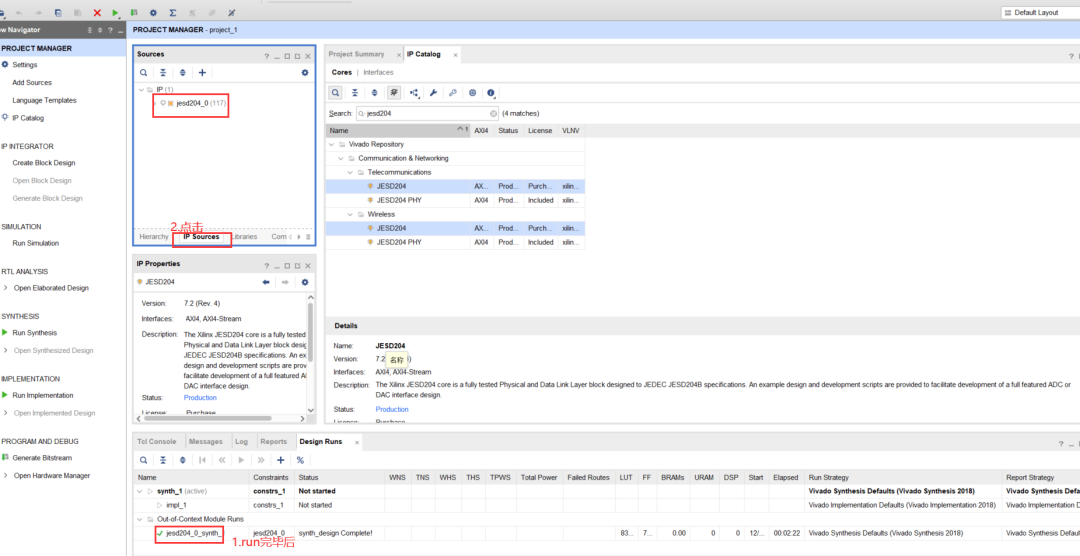Collapse all in IP Catalog toolbar
The width and height of the screenshot is (1080, 556).
355,92
